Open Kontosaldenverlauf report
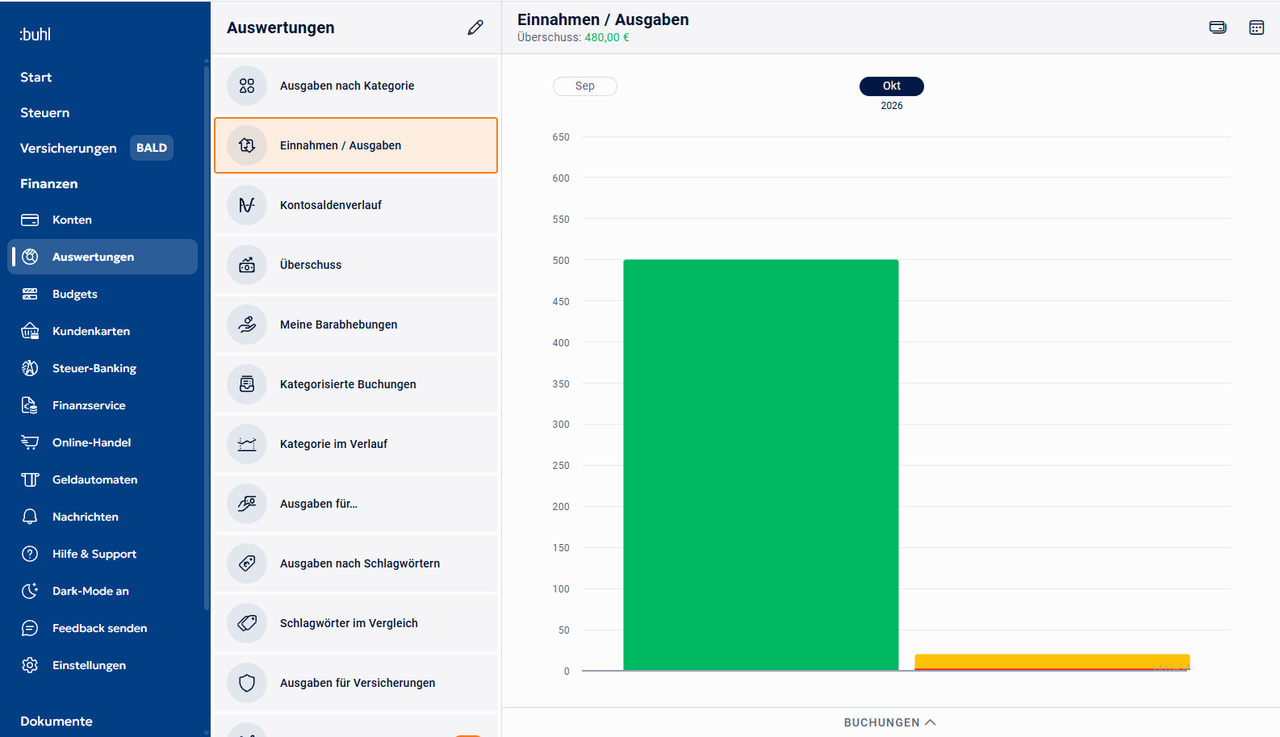The image size is (1280, 737). 356,205
